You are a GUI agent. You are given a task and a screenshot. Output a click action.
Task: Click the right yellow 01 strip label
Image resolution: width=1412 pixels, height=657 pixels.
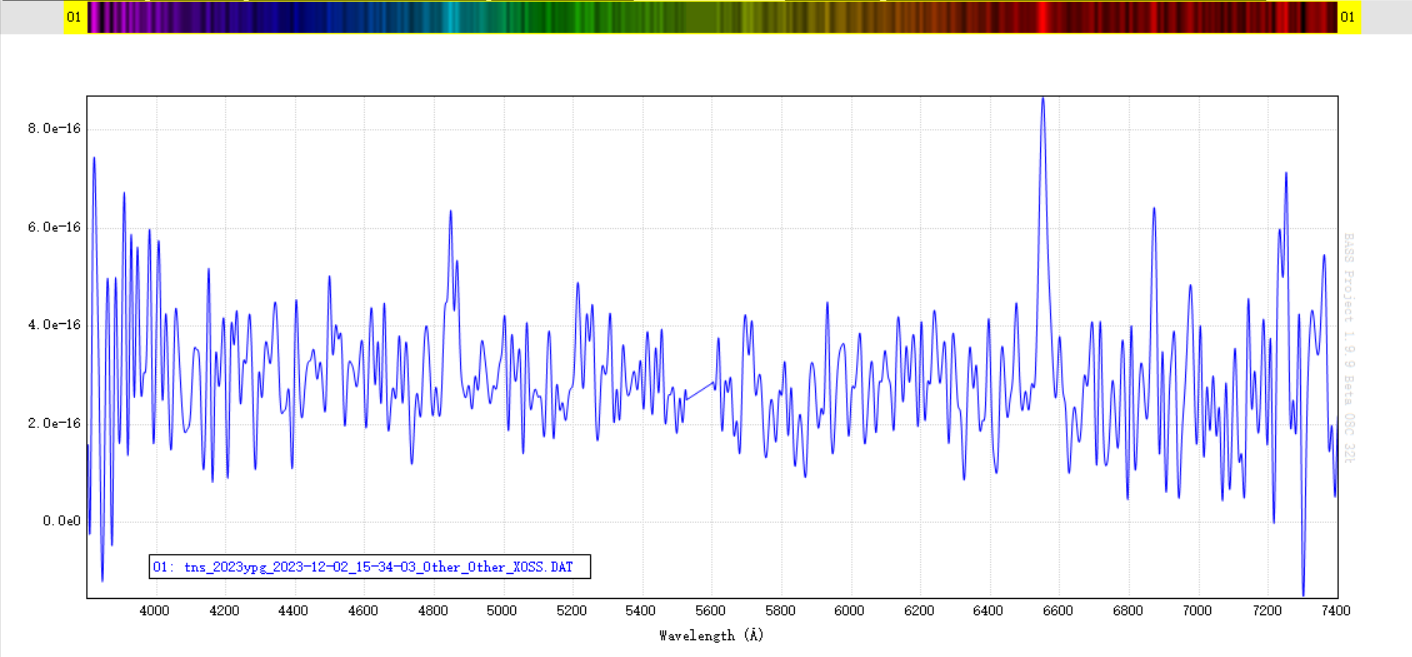pos(1348,17)
